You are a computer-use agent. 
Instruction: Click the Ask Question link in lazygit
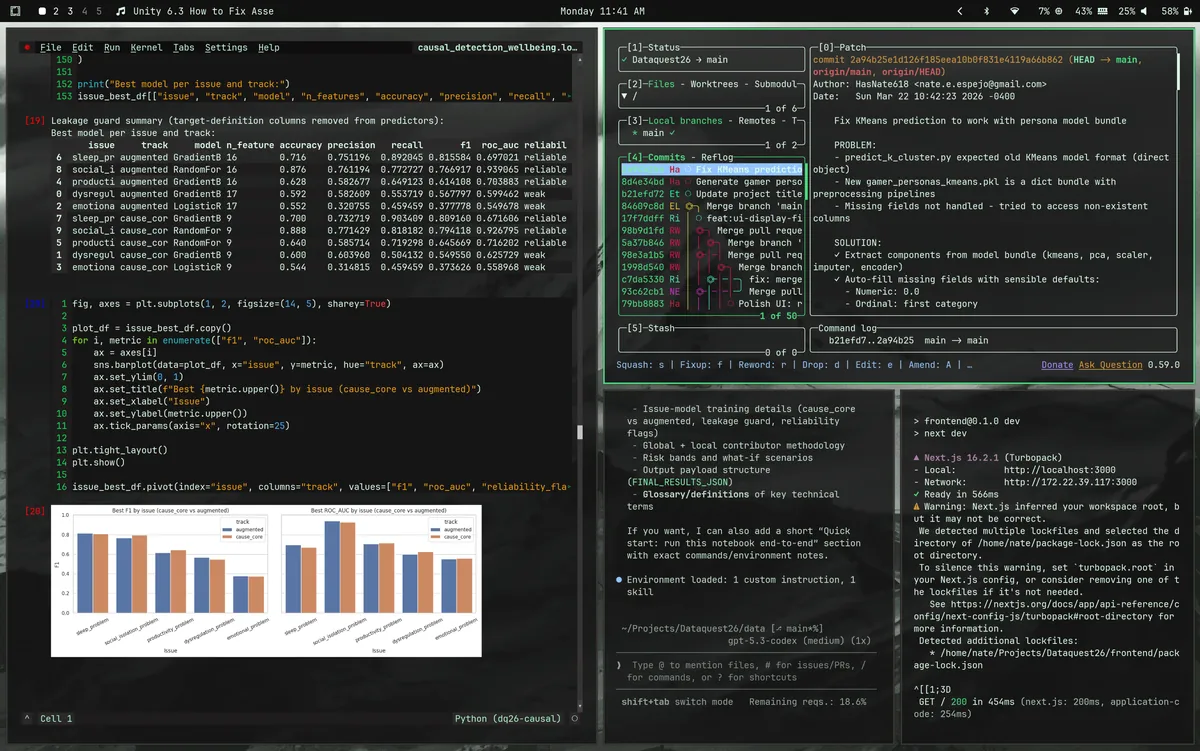click(1111, 365)
